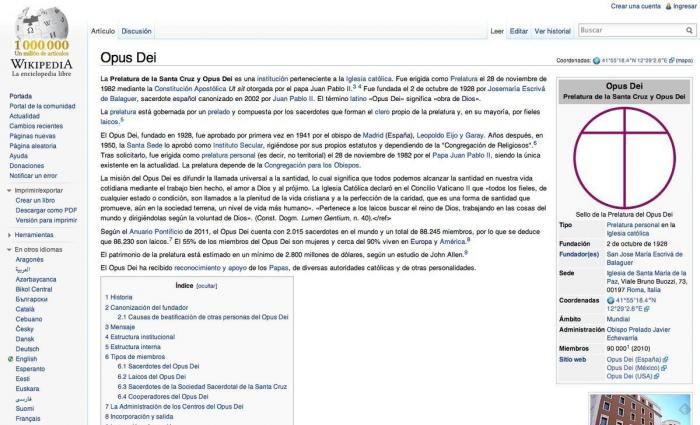Open Portal de la comunidad
The width and height of the screenshot is (700, 425).
point(42,106)
